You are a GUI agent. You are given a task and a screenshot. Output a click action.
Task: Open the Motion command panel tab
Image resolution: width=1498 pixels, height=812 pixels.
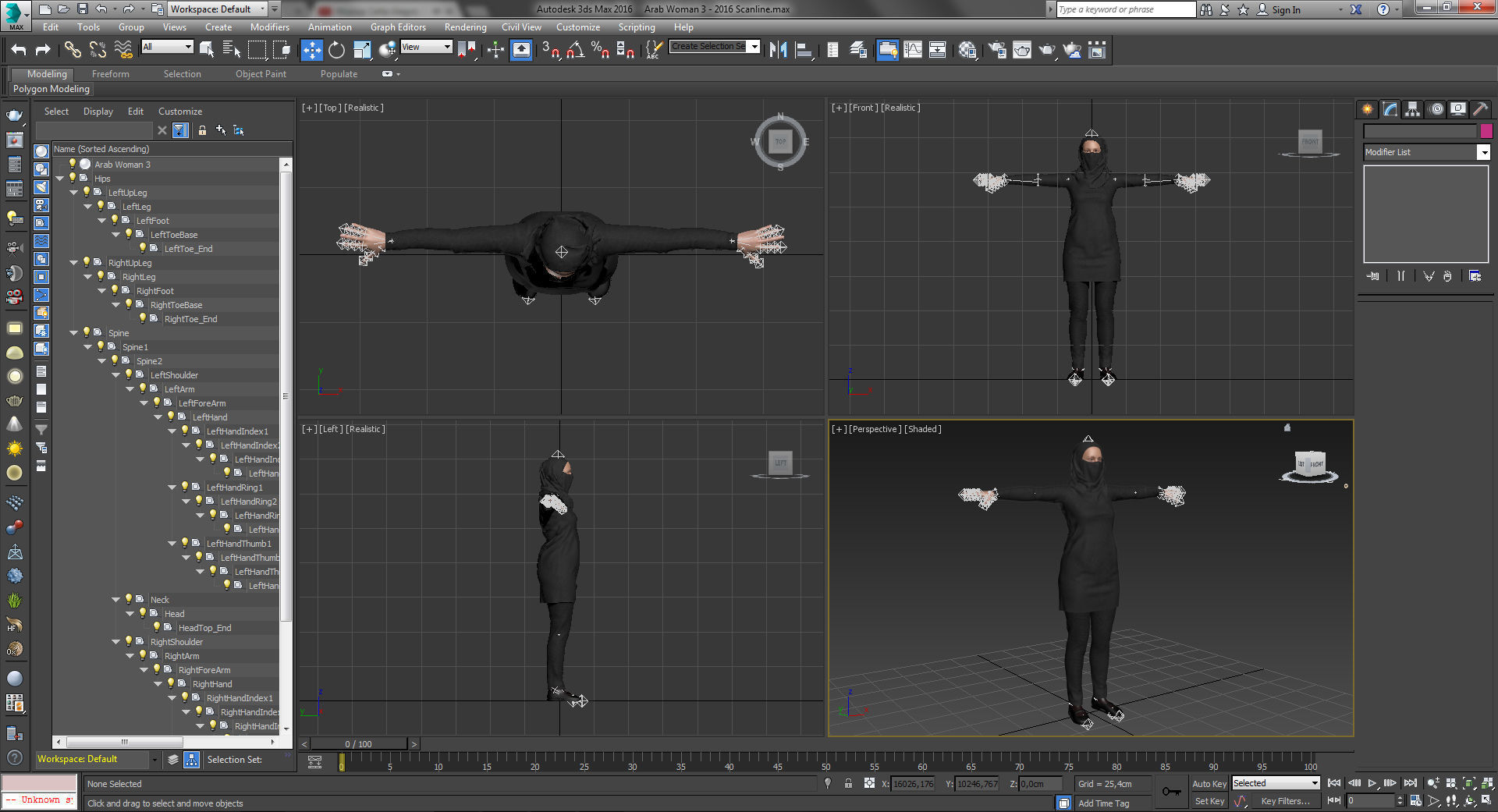[1436, 109]
